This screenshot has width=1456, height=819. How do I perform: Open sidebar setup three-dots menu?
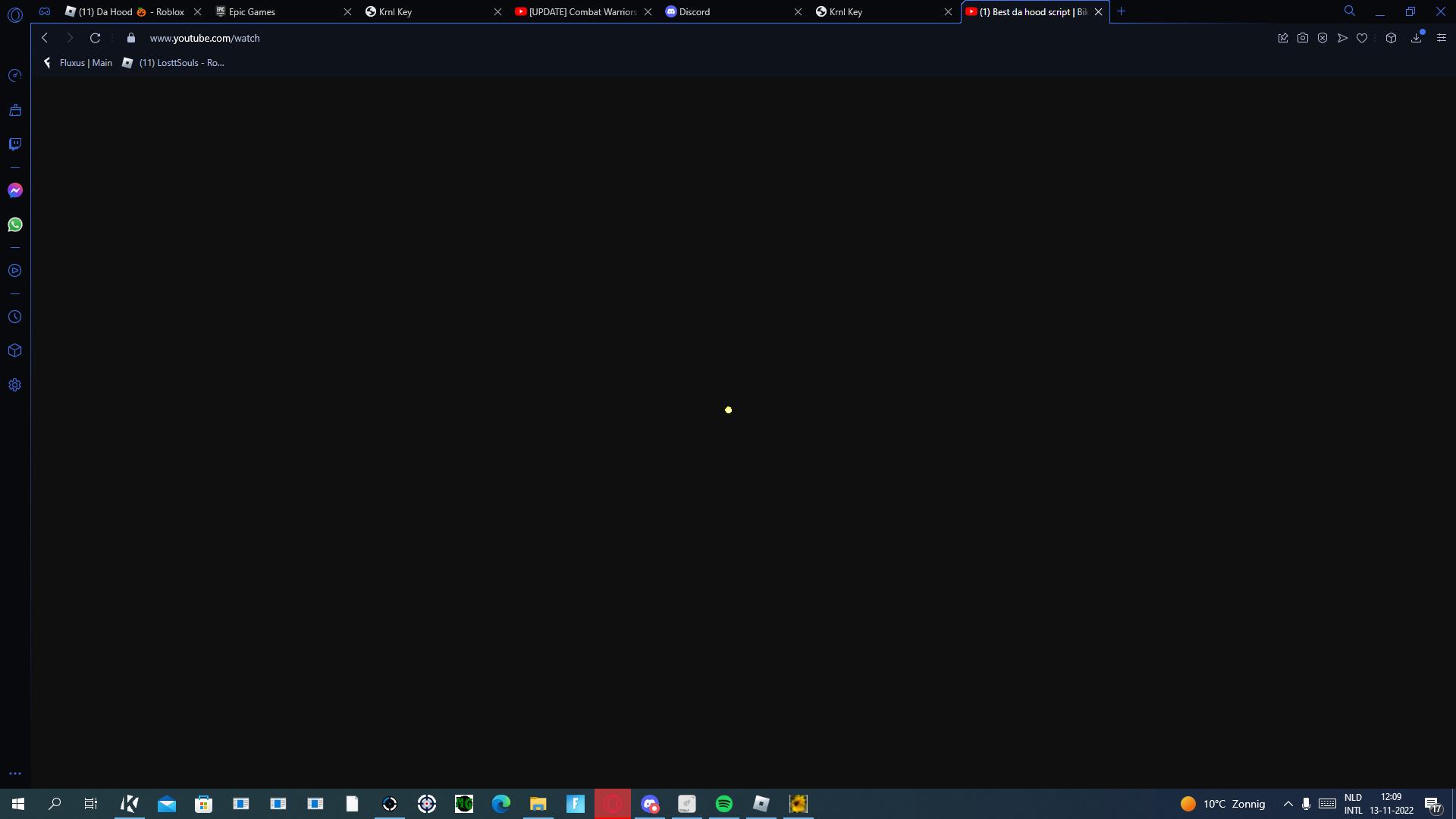pos(14,773)
